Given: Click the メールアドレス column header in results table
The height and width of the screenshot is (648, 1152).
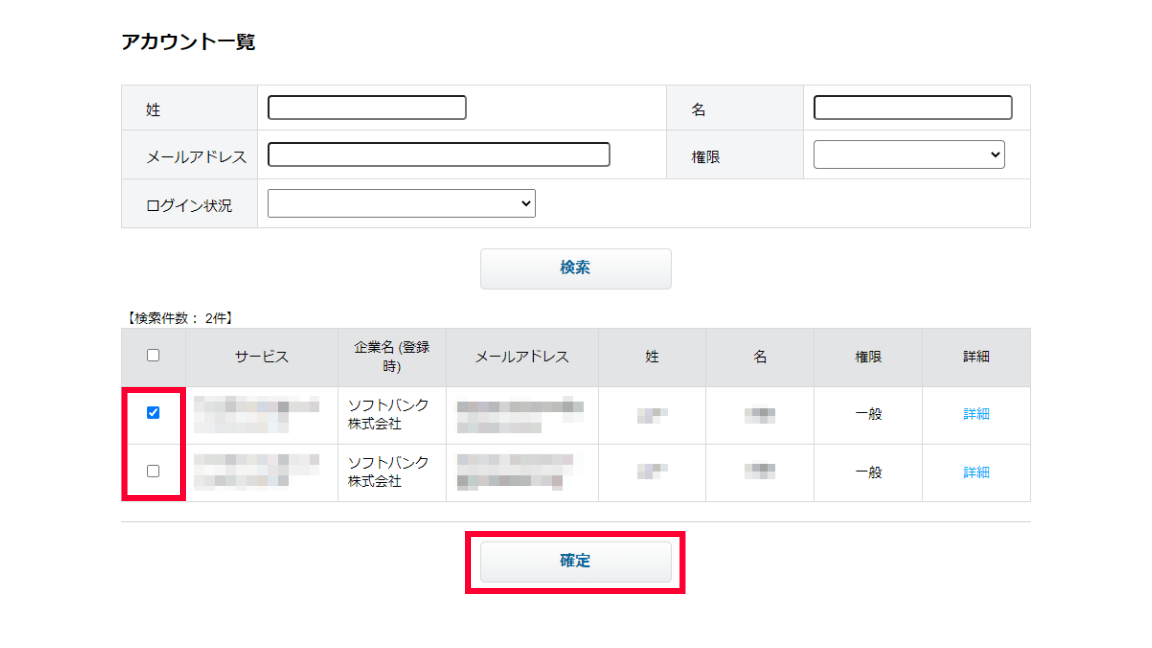Looking at the screenshot, I should point(521,357).
